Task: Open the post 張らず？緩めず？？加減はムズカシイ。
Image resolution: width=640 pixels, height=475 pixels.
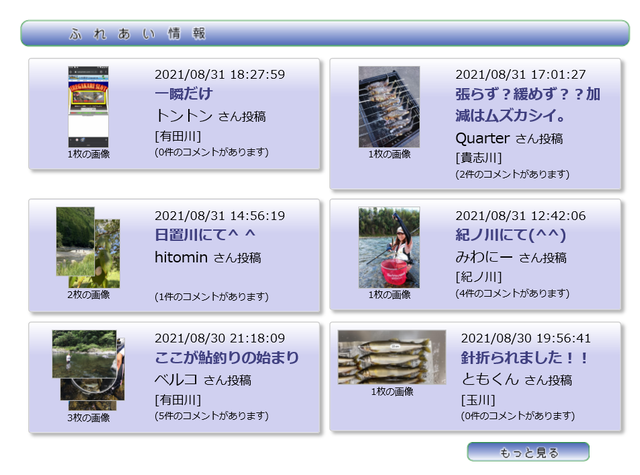Action: (528, 105)
